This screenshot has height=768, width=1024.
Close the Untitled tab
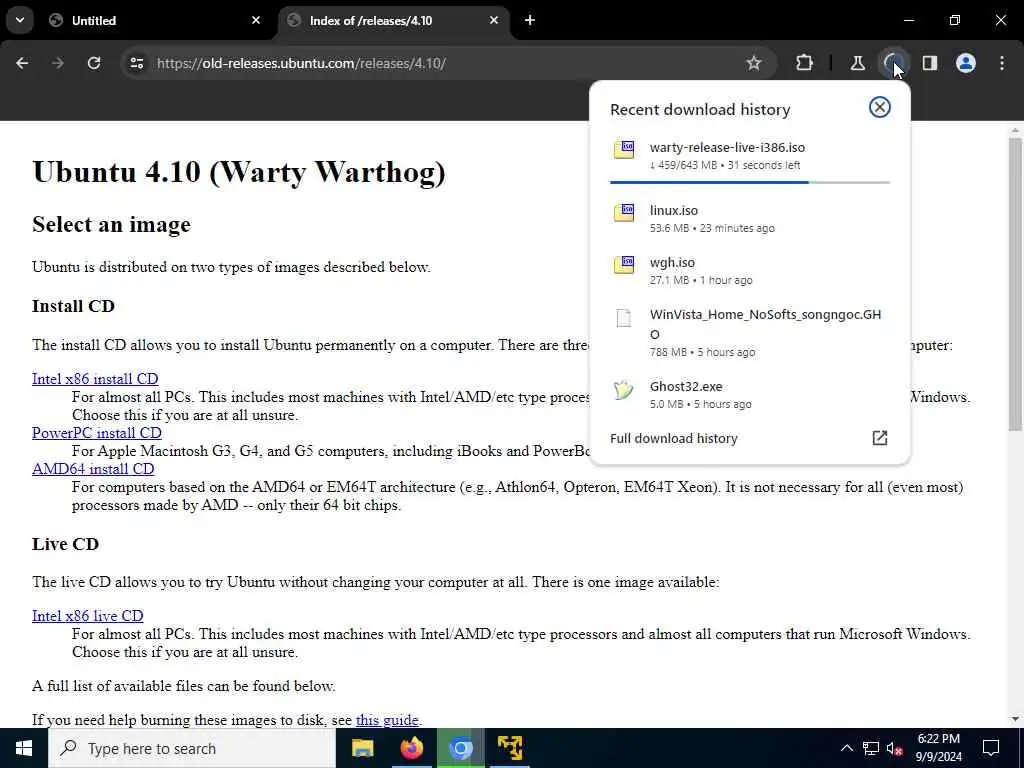(256, 20)
